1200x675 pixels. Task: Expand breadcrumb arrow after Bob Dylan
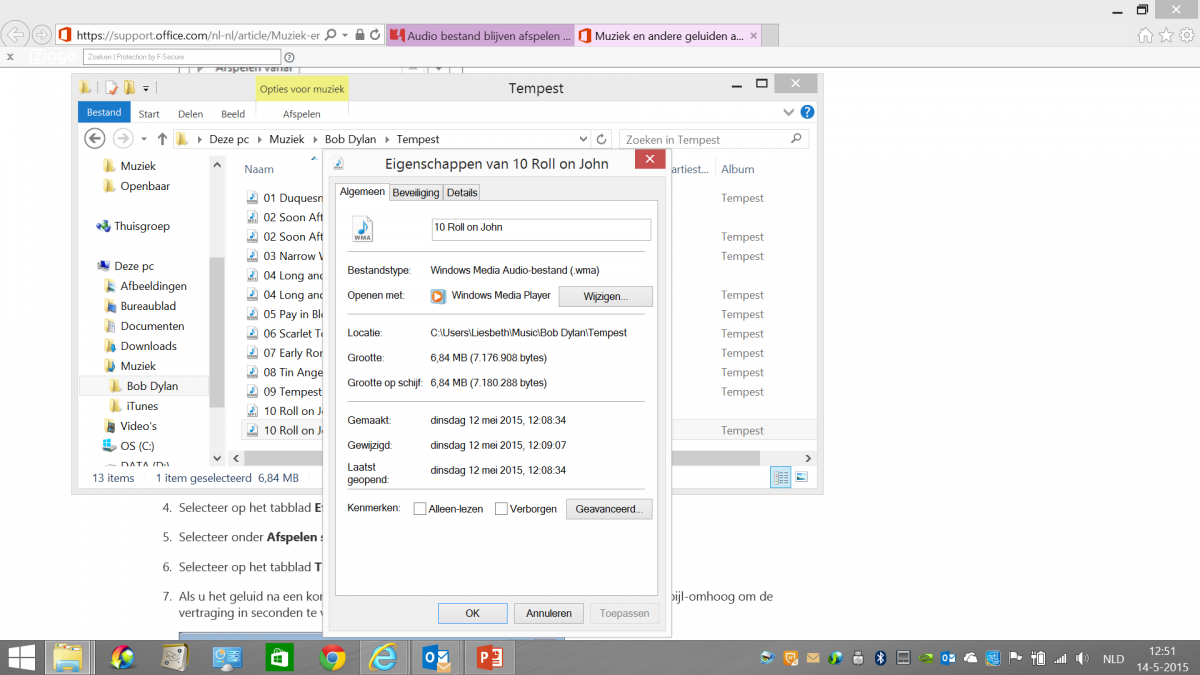(388, 139)
